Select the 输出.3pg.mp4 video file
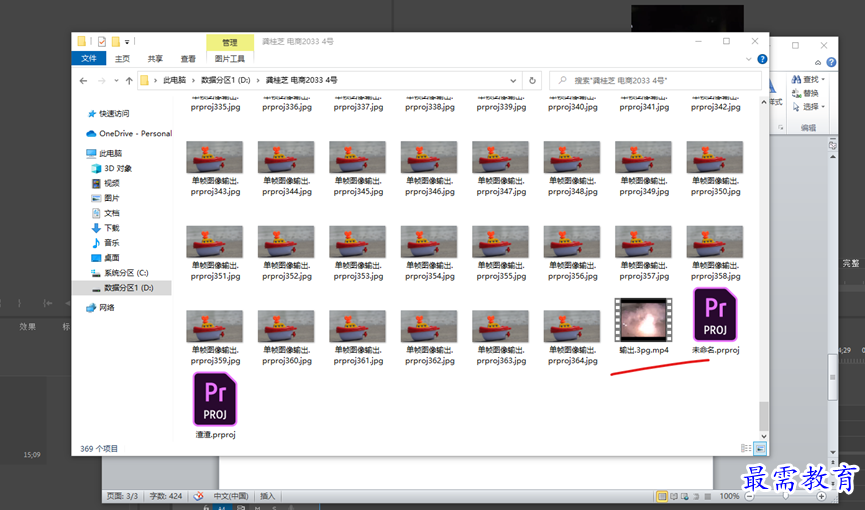The image size is (865, 510). [x=643, y=326]
